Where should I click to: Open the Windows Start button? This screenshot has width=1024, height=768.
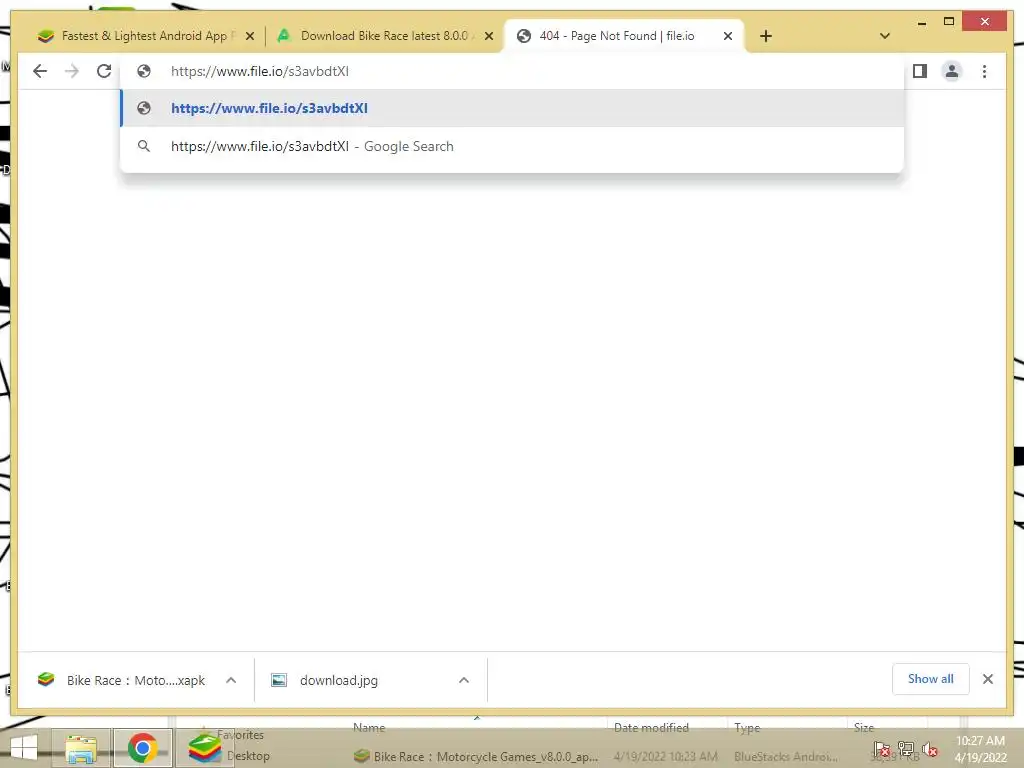point(24,748)
